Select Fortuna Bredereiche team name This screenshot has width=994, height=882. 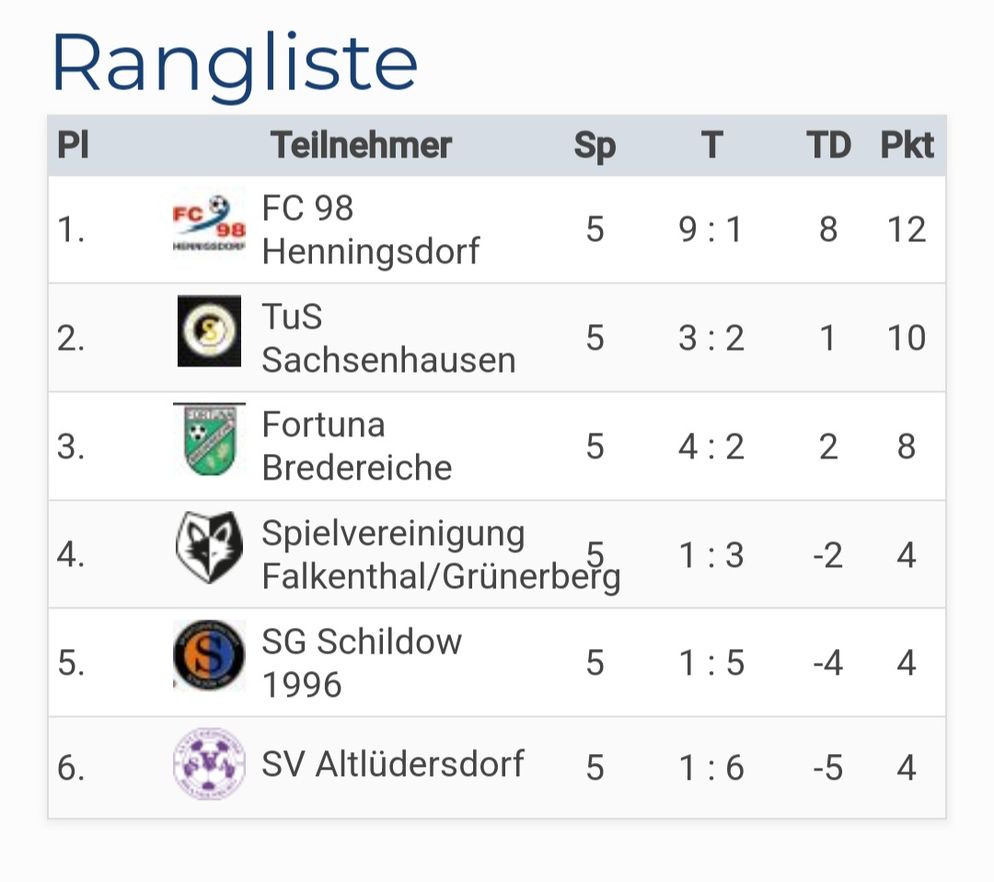(357, 446)
